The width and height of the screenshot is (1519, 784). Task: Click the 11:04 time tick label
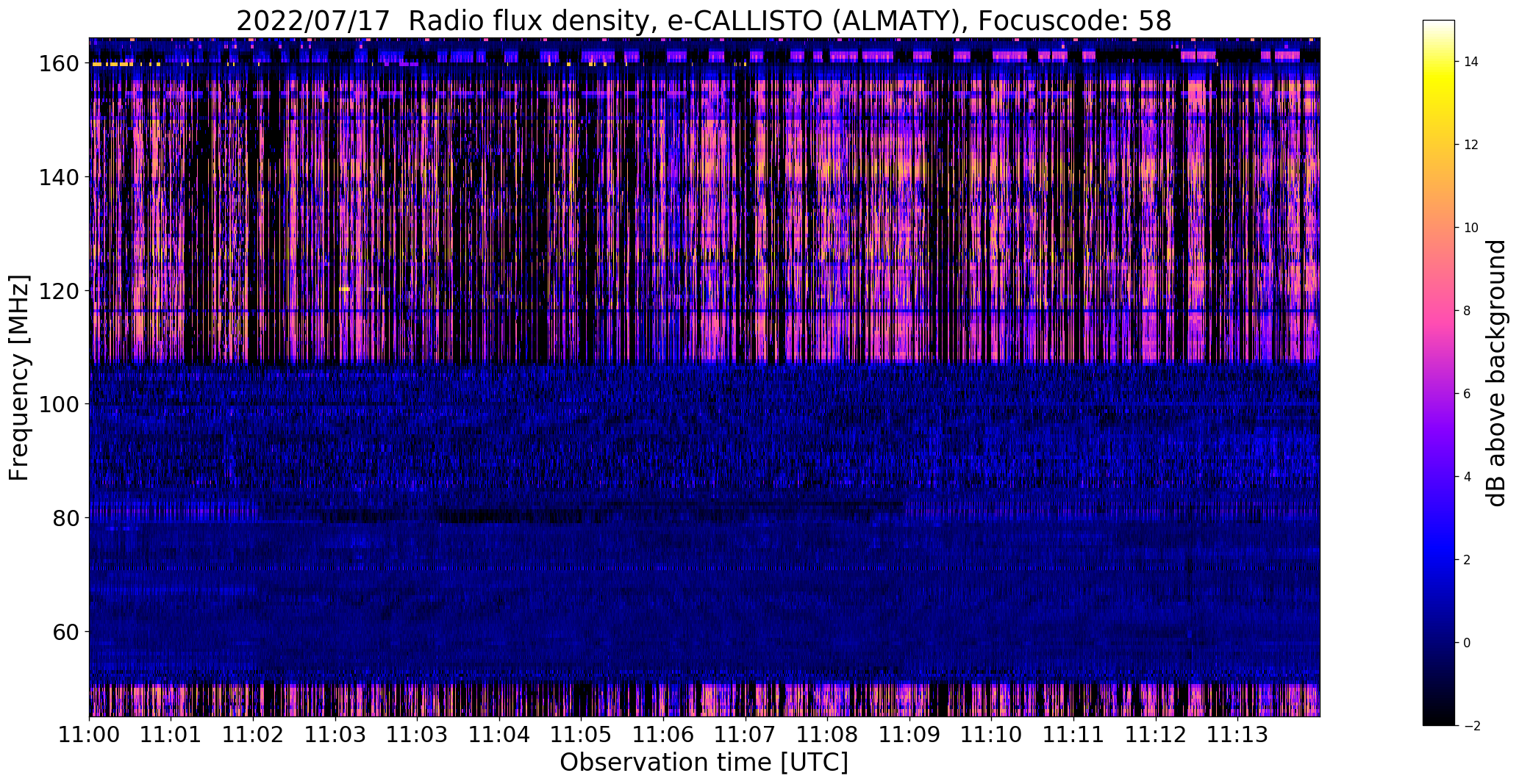click(x=500, y=735)
